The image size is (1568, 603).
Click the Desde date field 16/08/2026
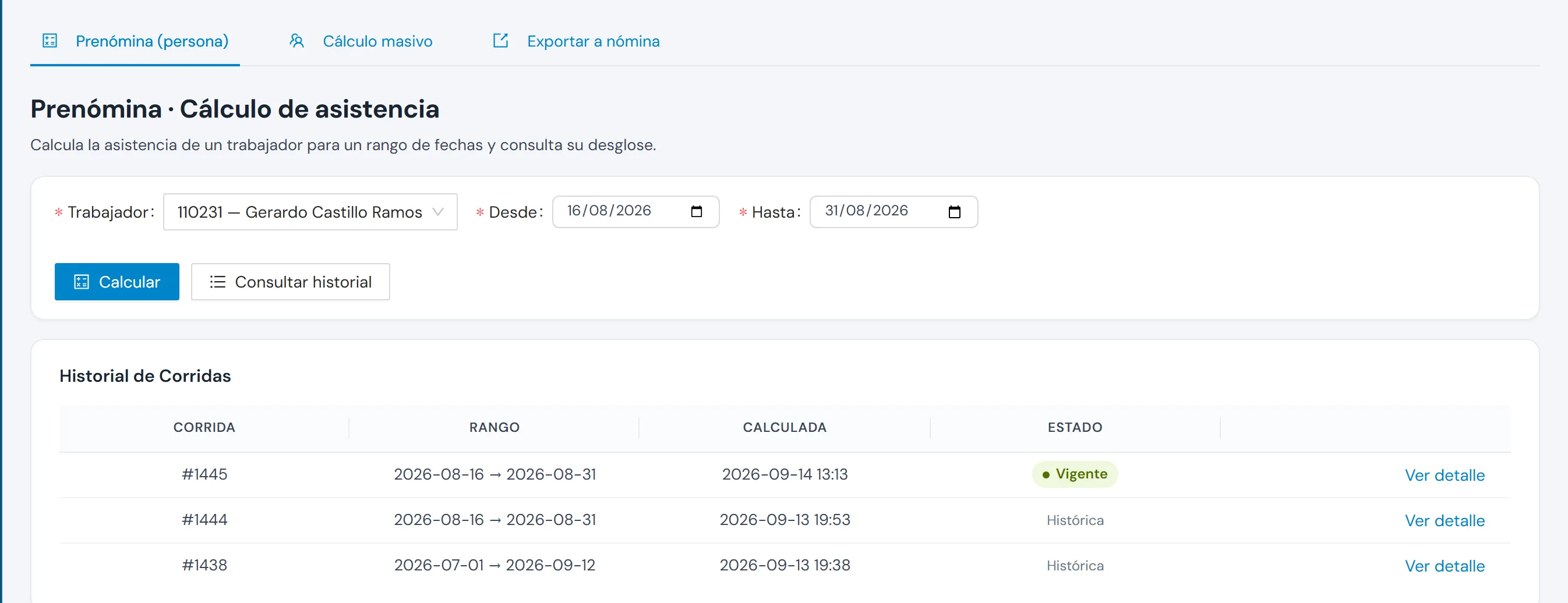(635, 212)
